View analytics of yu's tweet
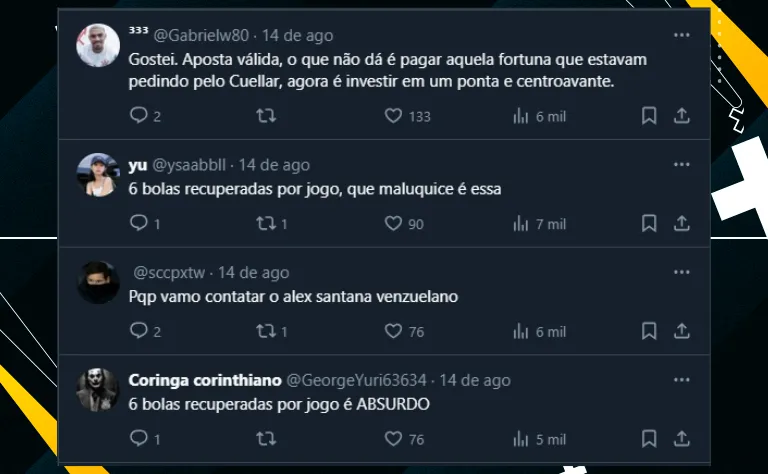This screenshot has width=768, height=474. tap(521, 223)
